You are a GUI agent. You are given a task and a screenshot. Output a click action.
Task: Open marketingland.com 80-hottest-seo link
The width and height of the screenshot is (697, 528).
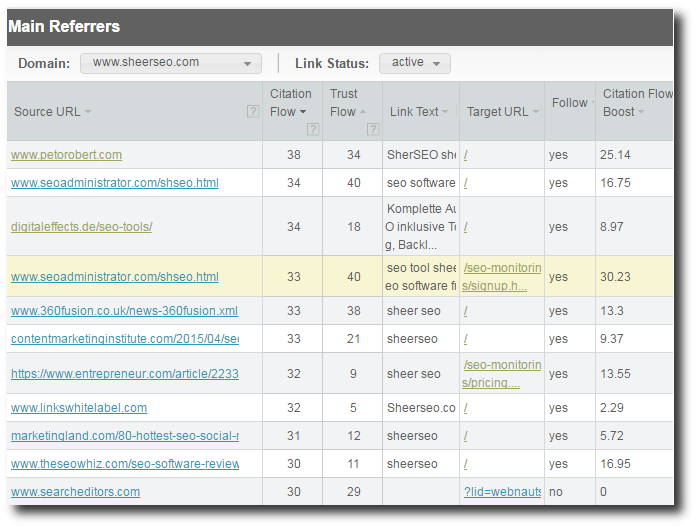pyautogui.click(x=125, y=436)
